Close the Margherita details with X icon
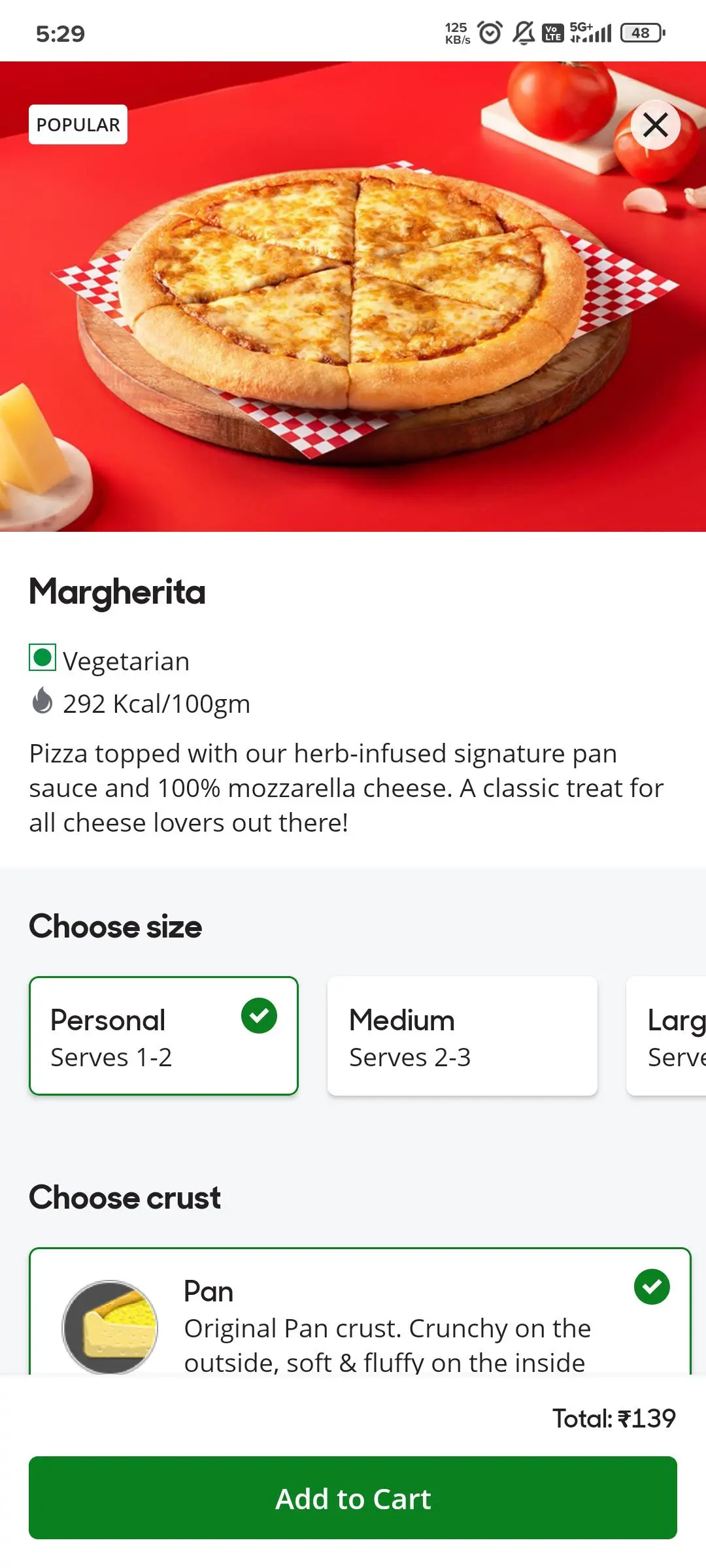Image resolution: width=706 pixels, height=1568 pixels. point(655,125)
